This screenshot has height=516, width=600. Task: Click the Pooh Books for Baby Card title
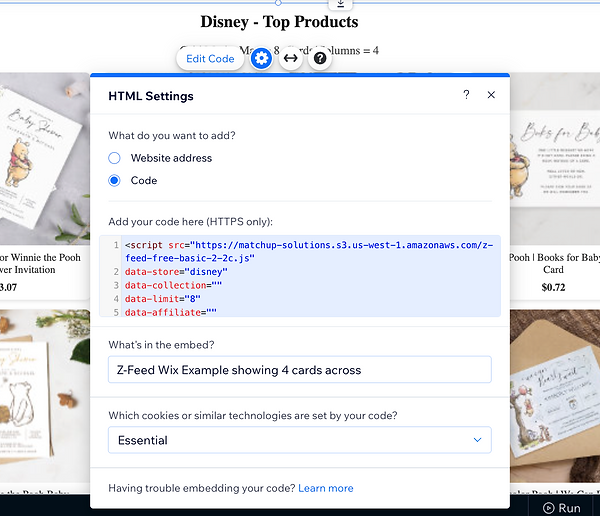point(554,263)
